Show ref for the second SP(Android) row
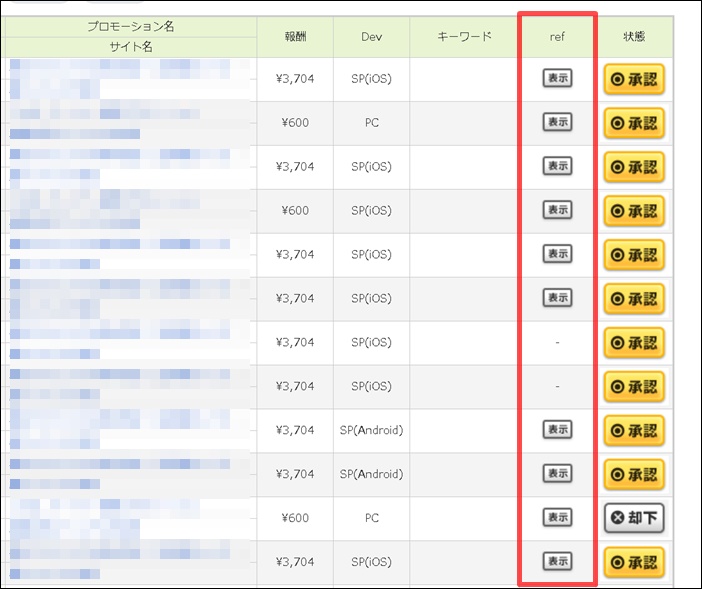Screen dimensions: 702x589 coord(557,473)
